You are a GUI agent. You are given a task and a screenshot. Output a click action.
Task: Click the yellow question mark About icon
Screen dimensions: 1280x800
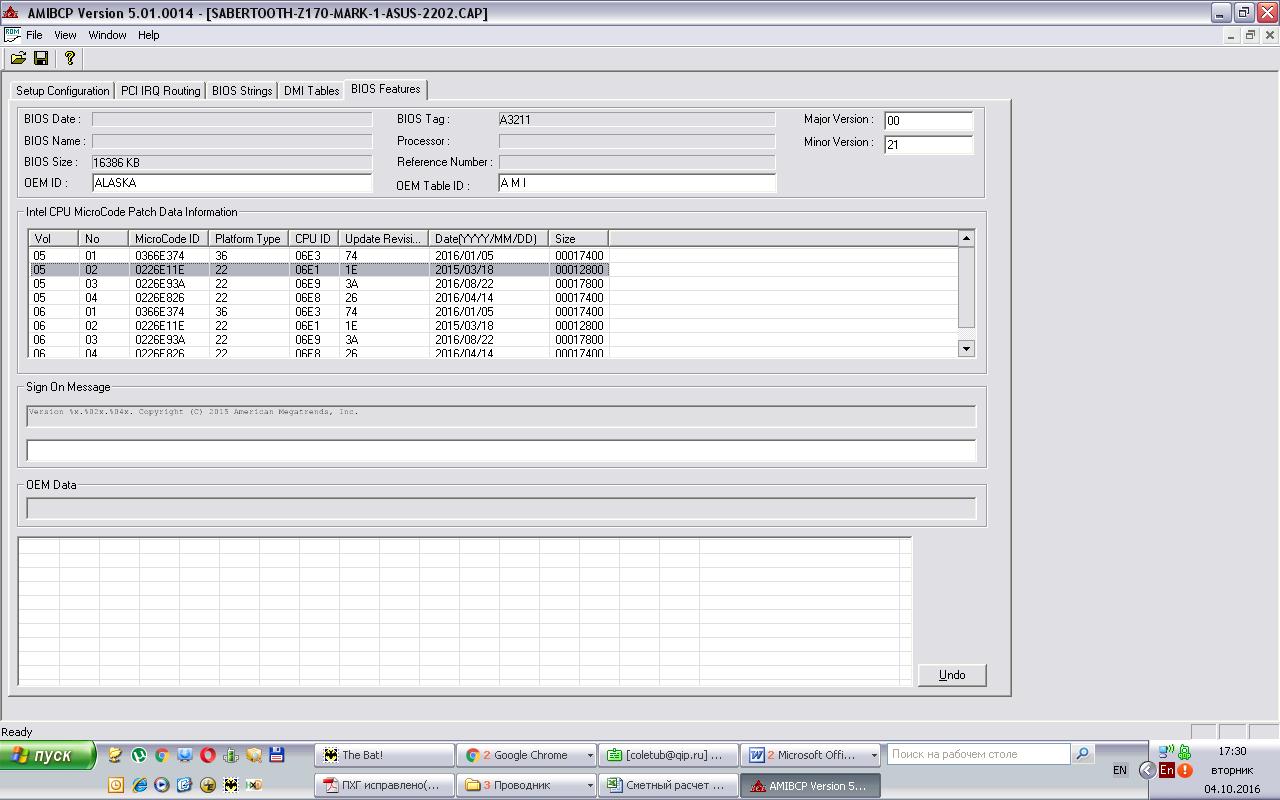69,59
